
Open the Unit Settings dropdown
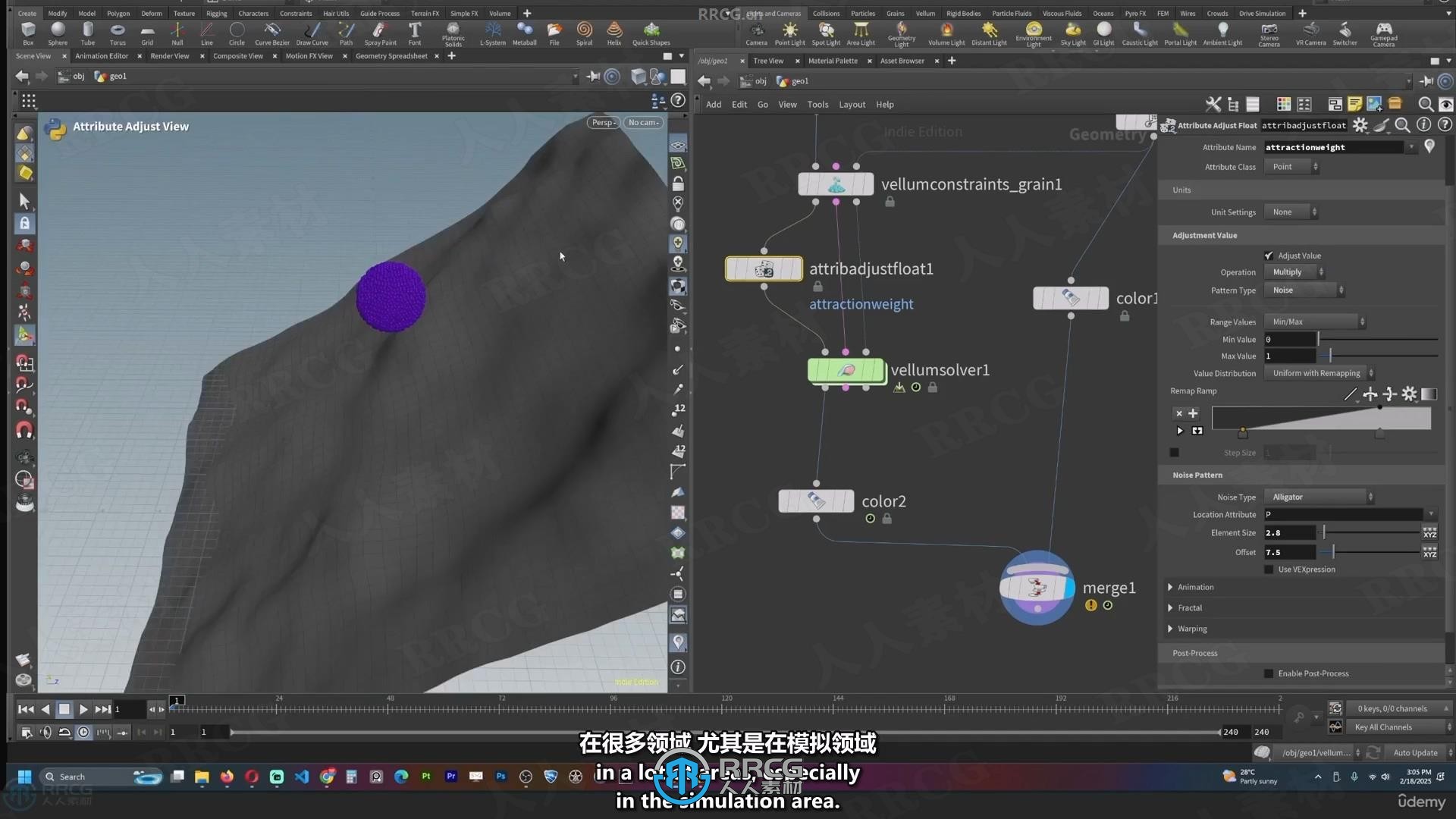[1291, 212]
